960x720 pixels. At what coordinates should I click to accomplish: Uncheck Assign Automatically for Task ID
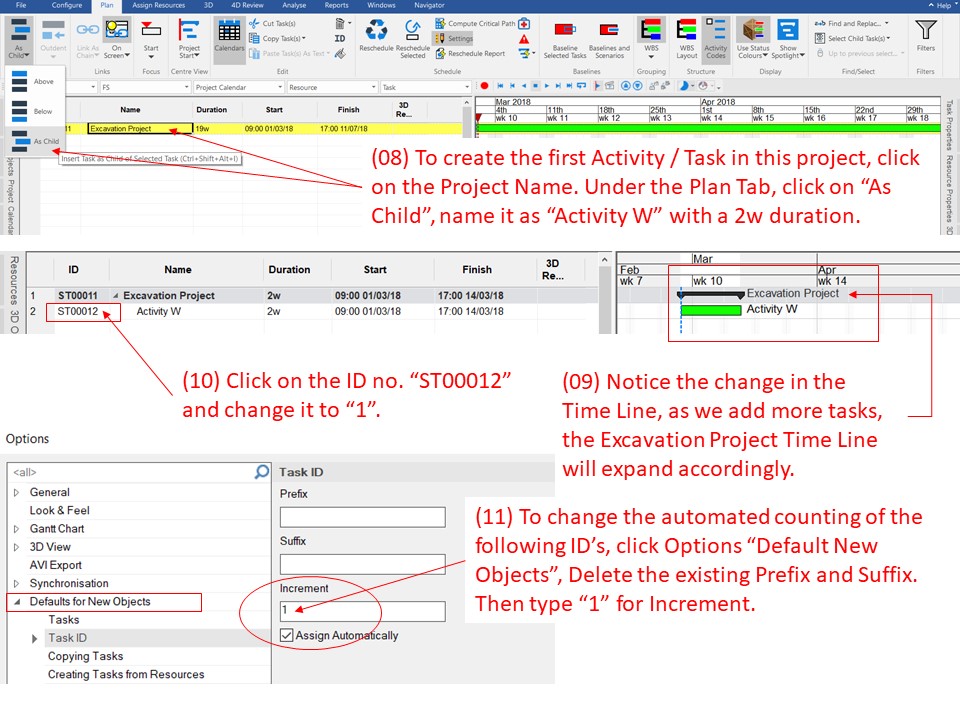(285, 635)
